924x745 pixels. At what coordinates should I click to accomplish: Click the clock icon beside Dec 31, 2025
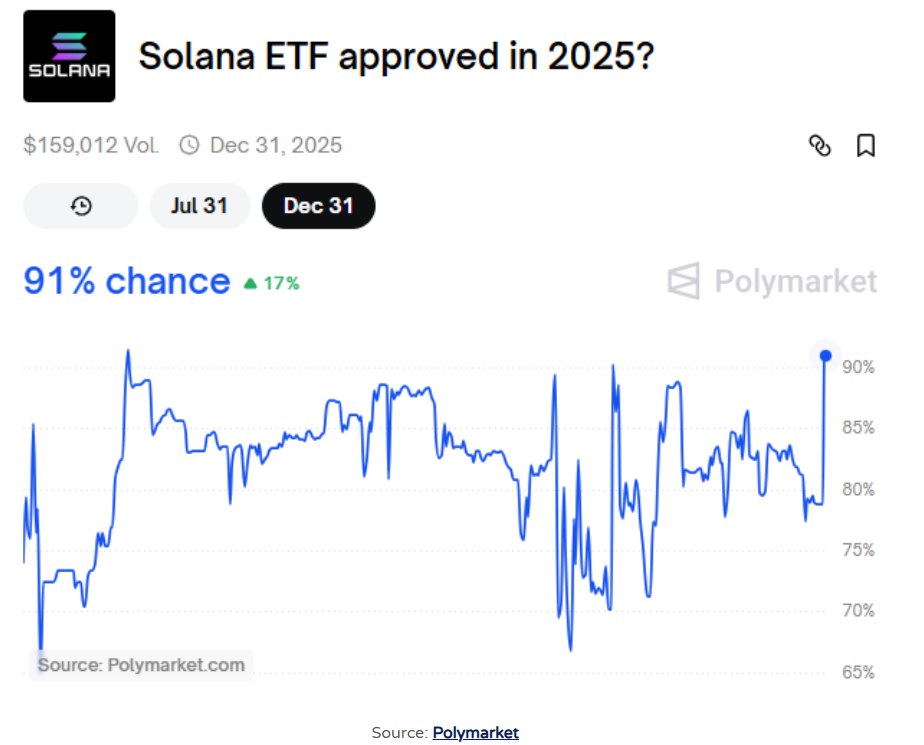click(189, 145)
